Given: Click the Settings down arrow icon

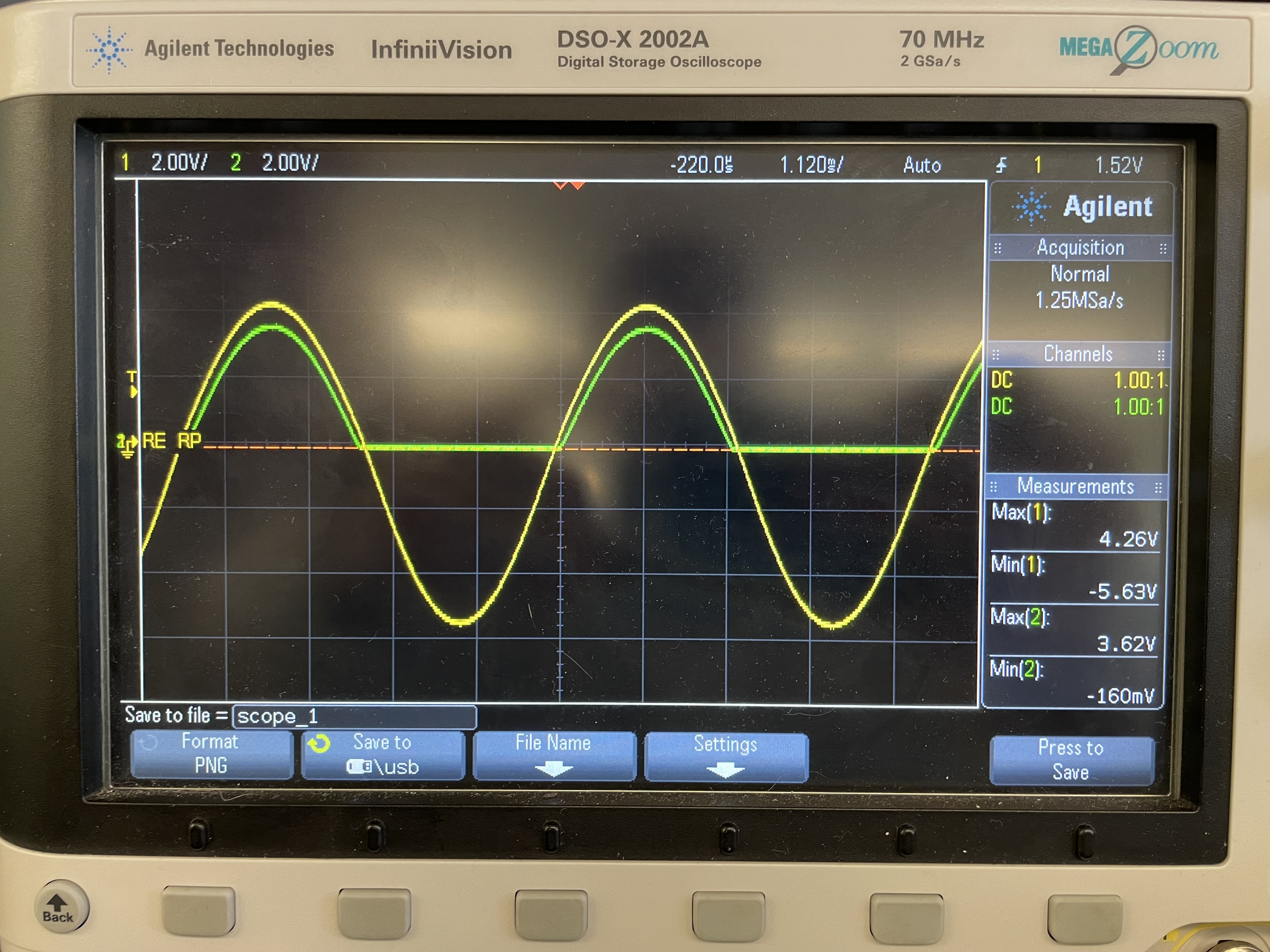Looking at the screenshot, I should pos(726,771).
